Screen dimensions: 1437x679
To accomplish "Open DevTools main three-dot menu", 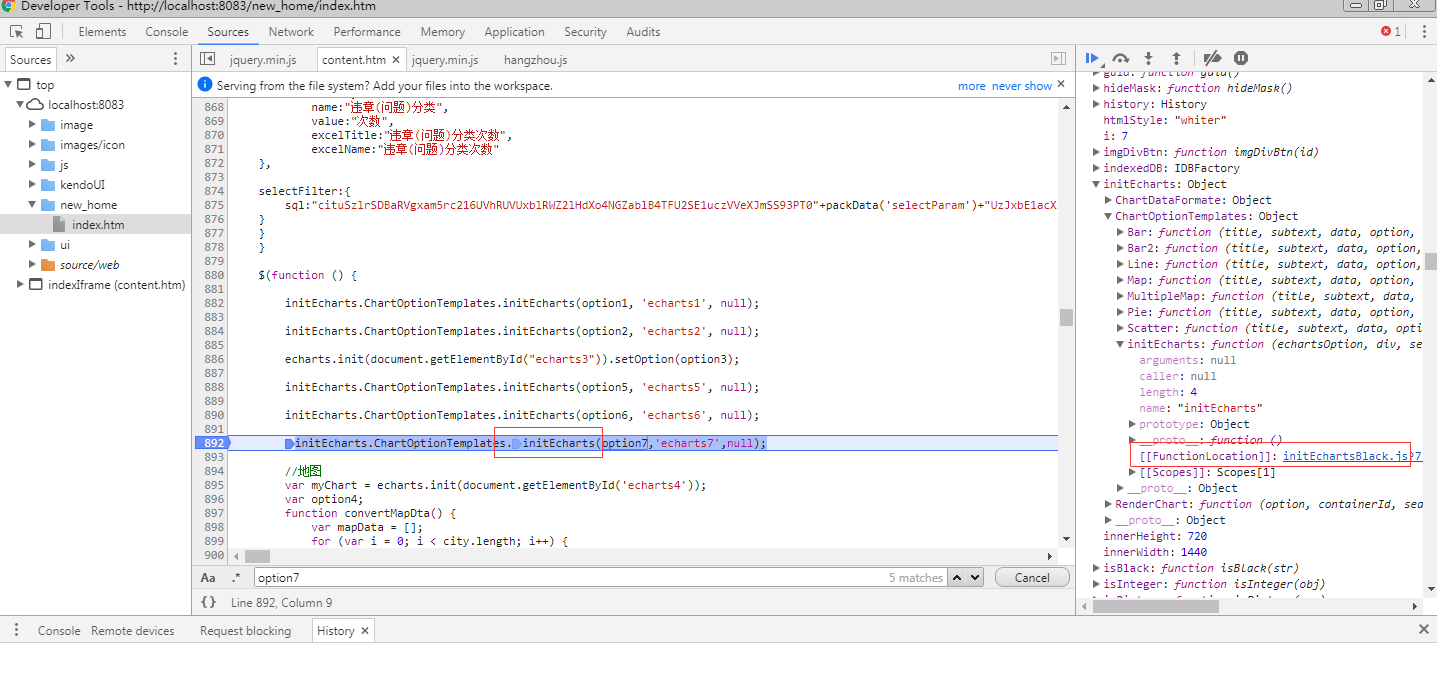I will pyautogui.click(x=1422, y=32).
